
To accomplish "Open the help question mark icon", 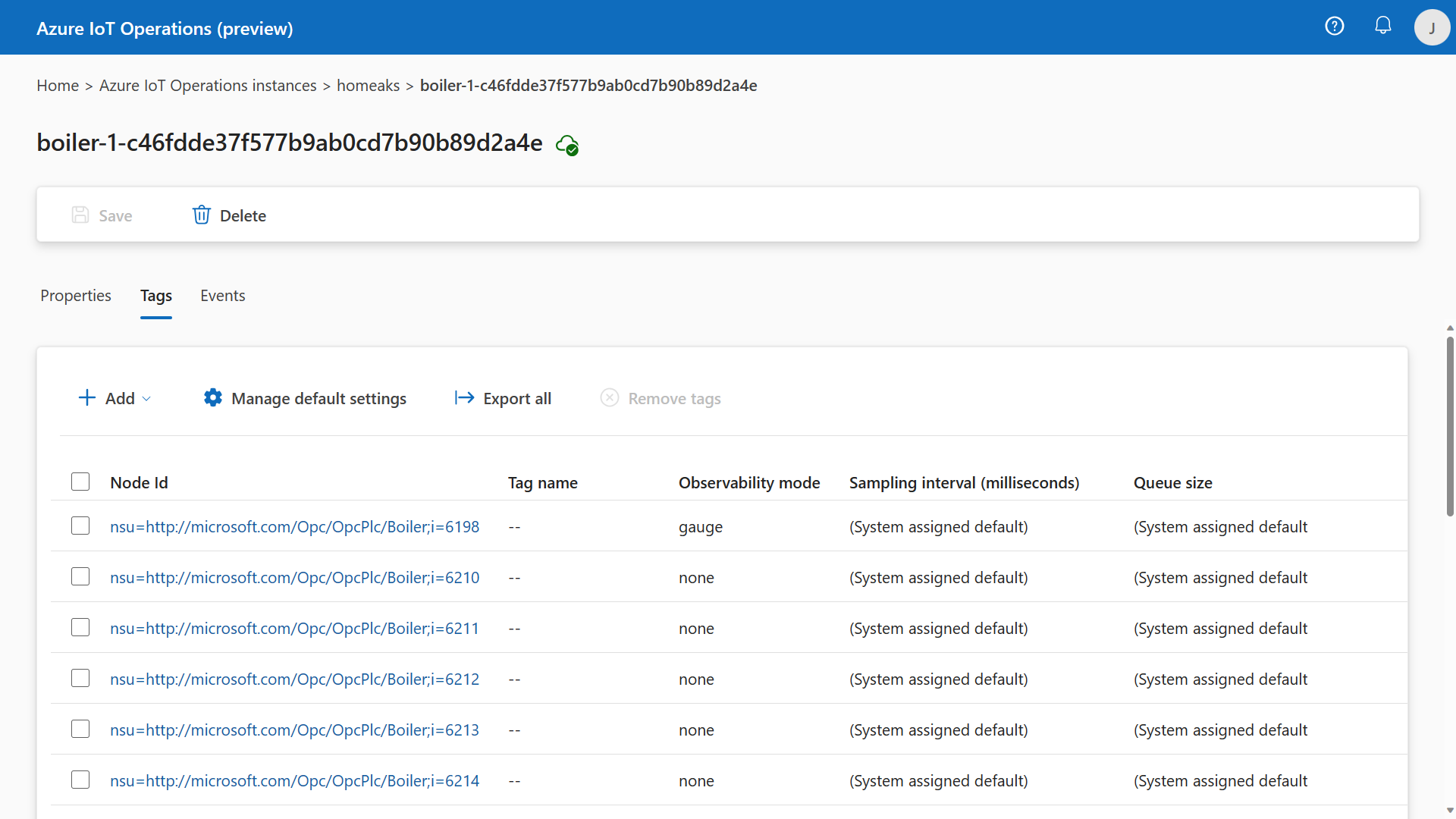I will coord(1335,27).
